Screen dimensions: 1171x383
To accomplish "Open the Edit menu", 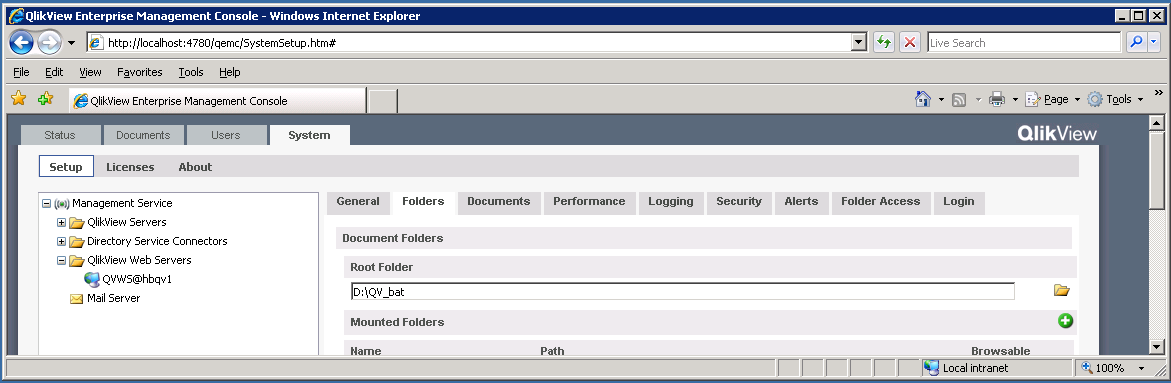I will pyautogui.click(x=54, y=72).
